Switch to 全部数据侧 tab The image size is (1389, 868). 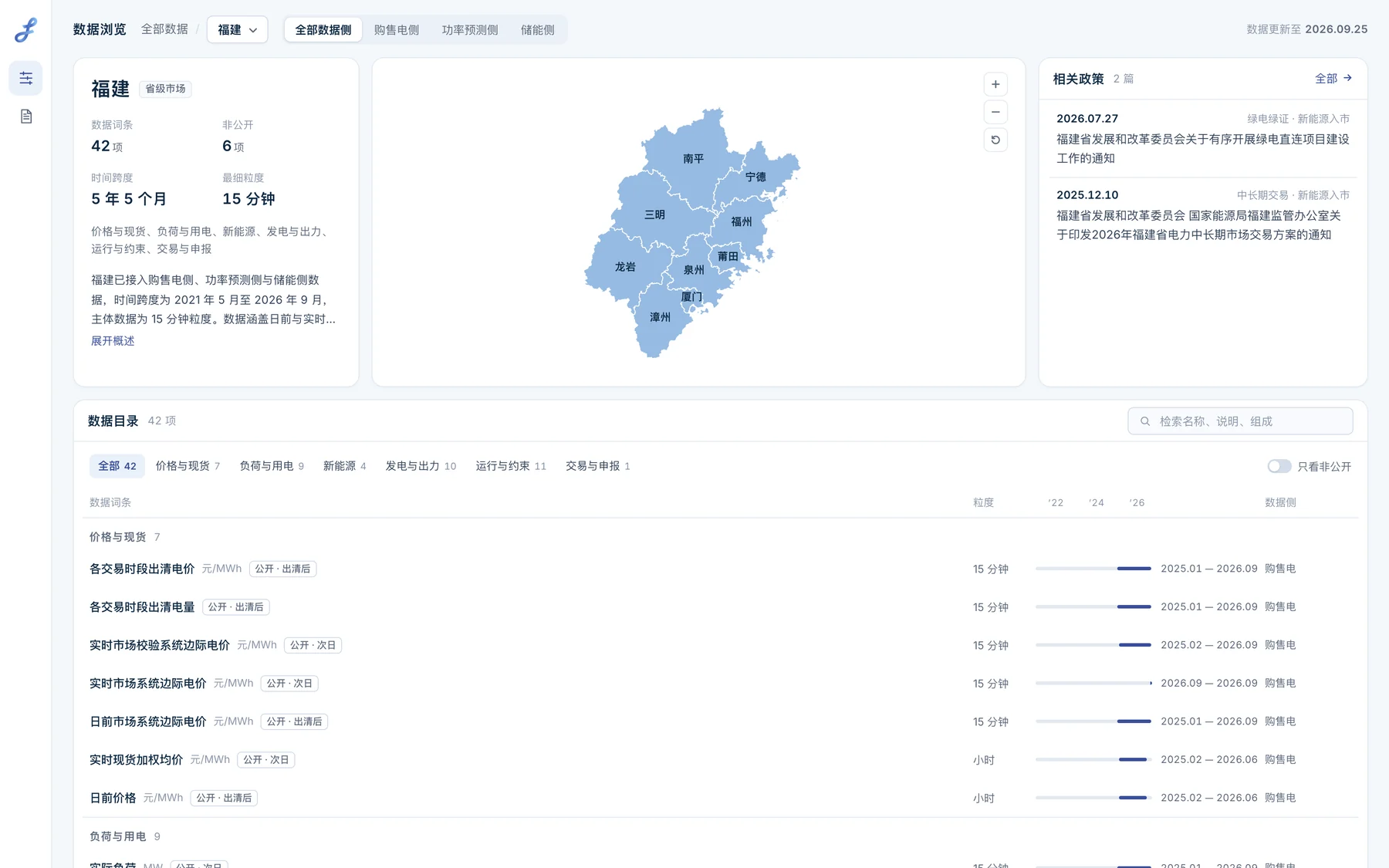323,29
